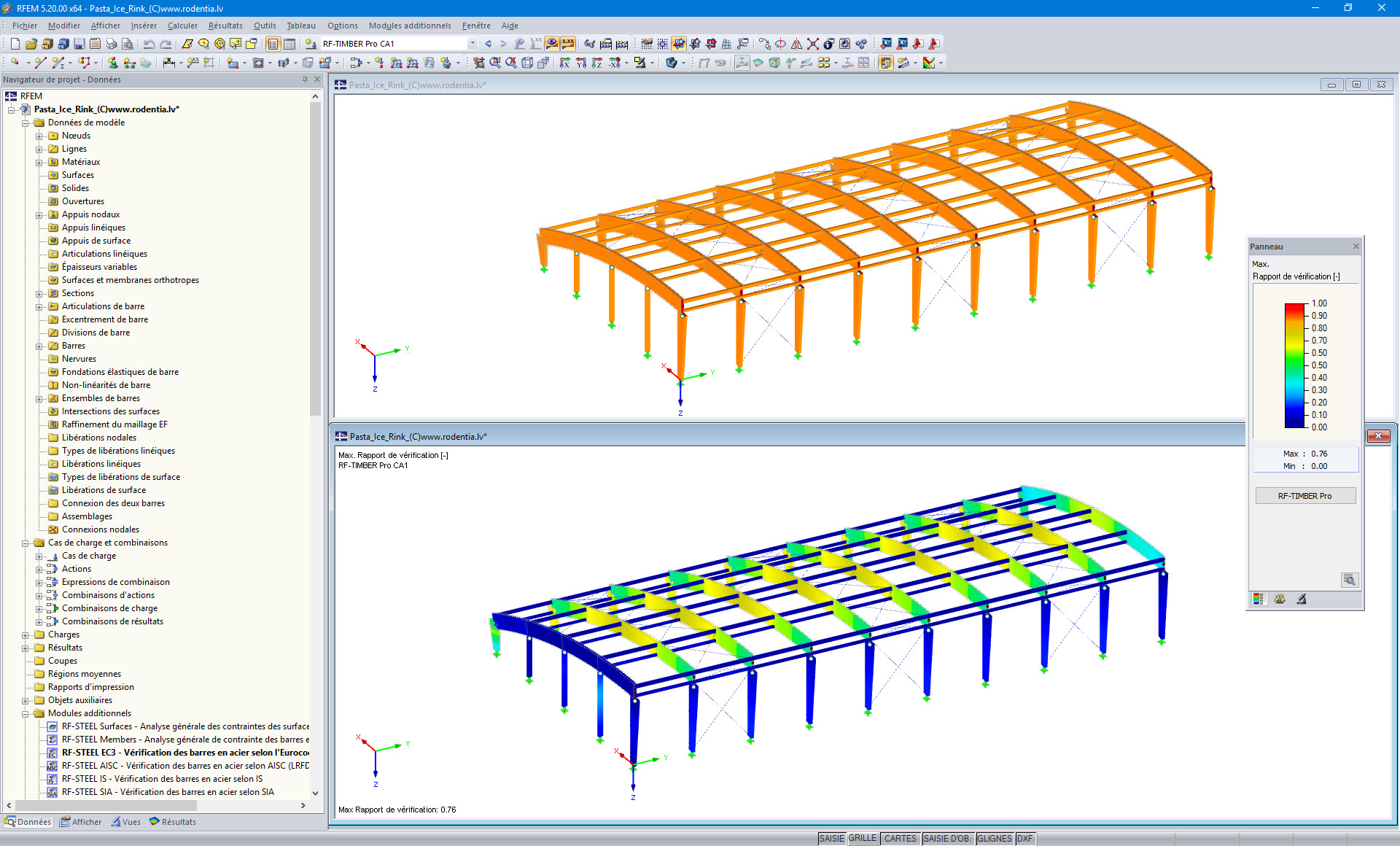
Task: Toggle DXF mode in the status bar
Action: coord(1024,838)
